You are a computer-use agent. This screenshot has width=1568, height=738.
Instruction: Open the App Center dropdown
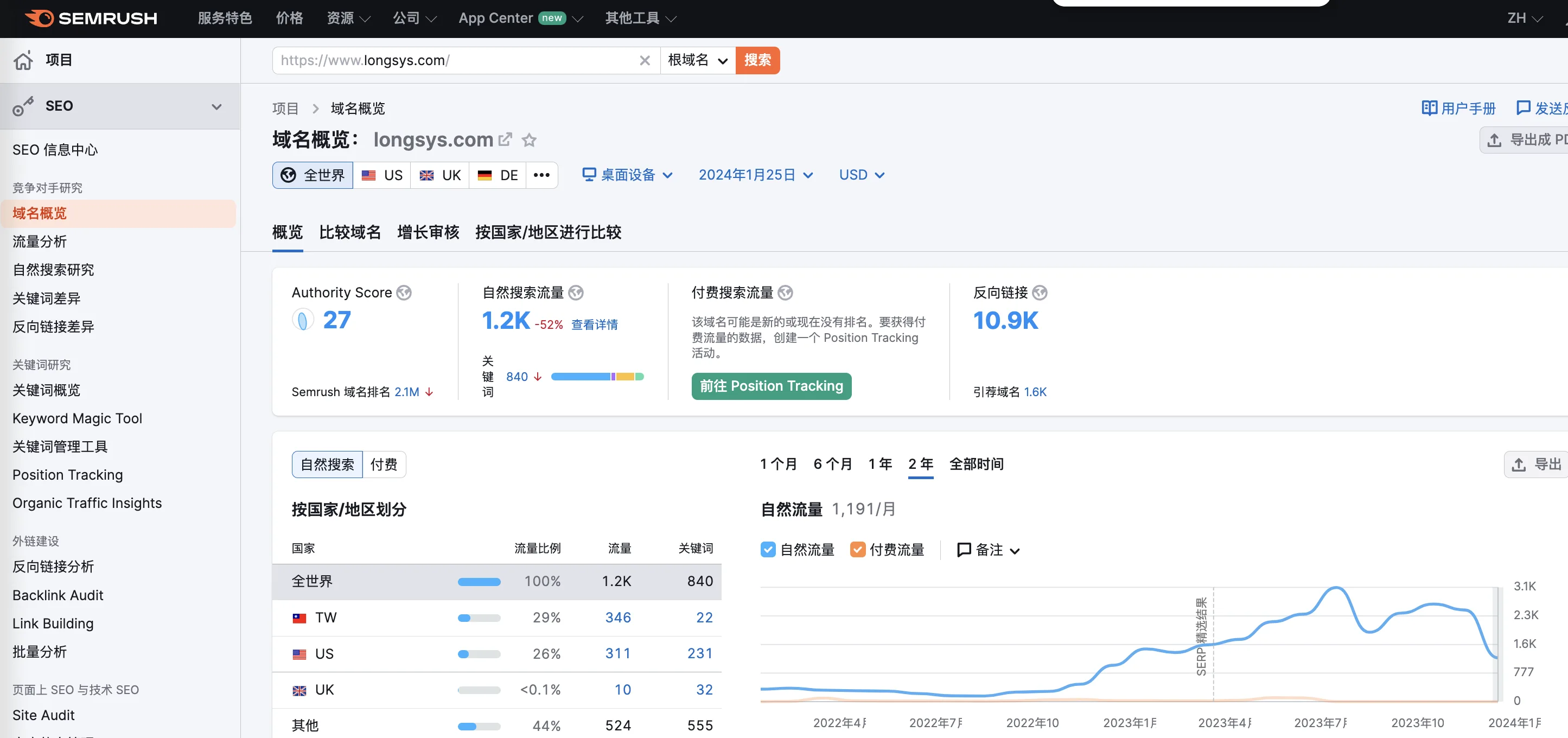click(x=520, y=18)
